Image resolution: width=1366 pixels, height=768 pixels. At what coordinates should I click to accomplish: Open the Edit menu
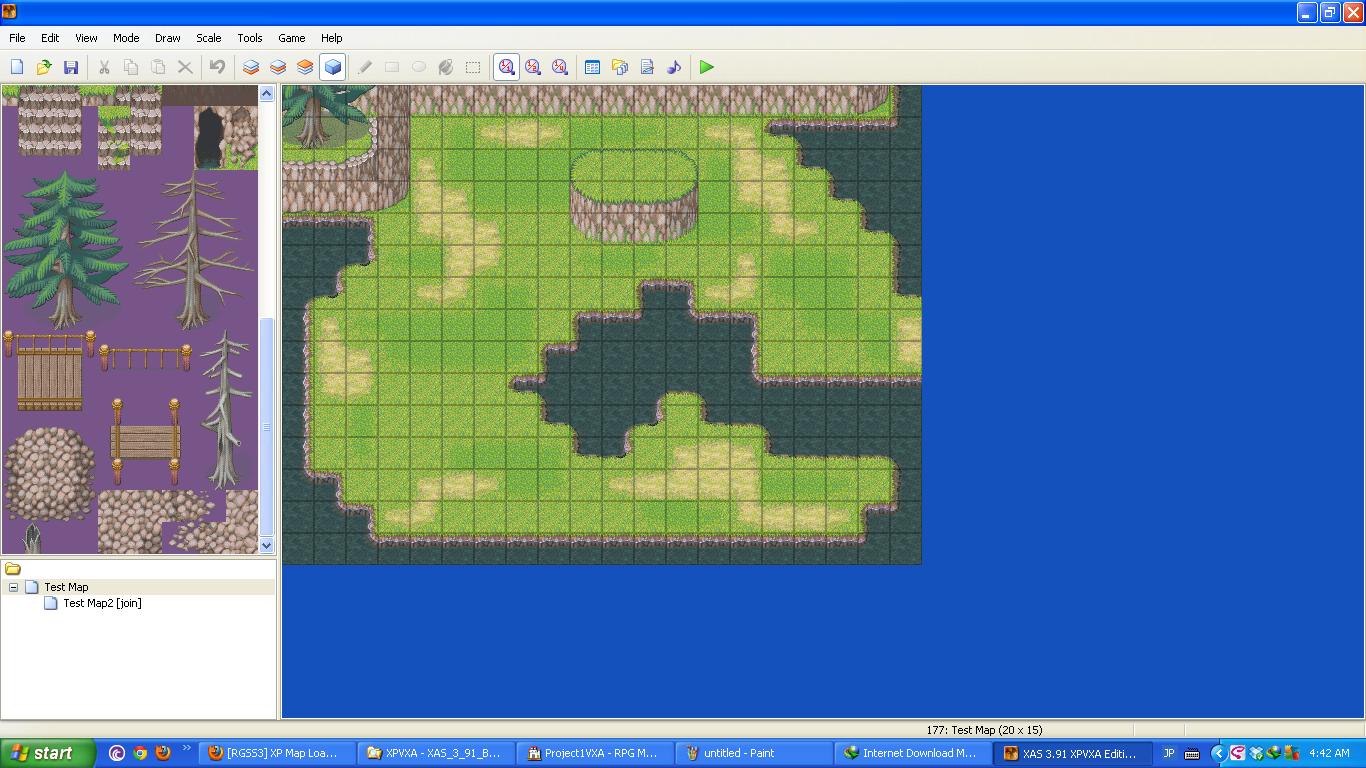click(50, 38)
